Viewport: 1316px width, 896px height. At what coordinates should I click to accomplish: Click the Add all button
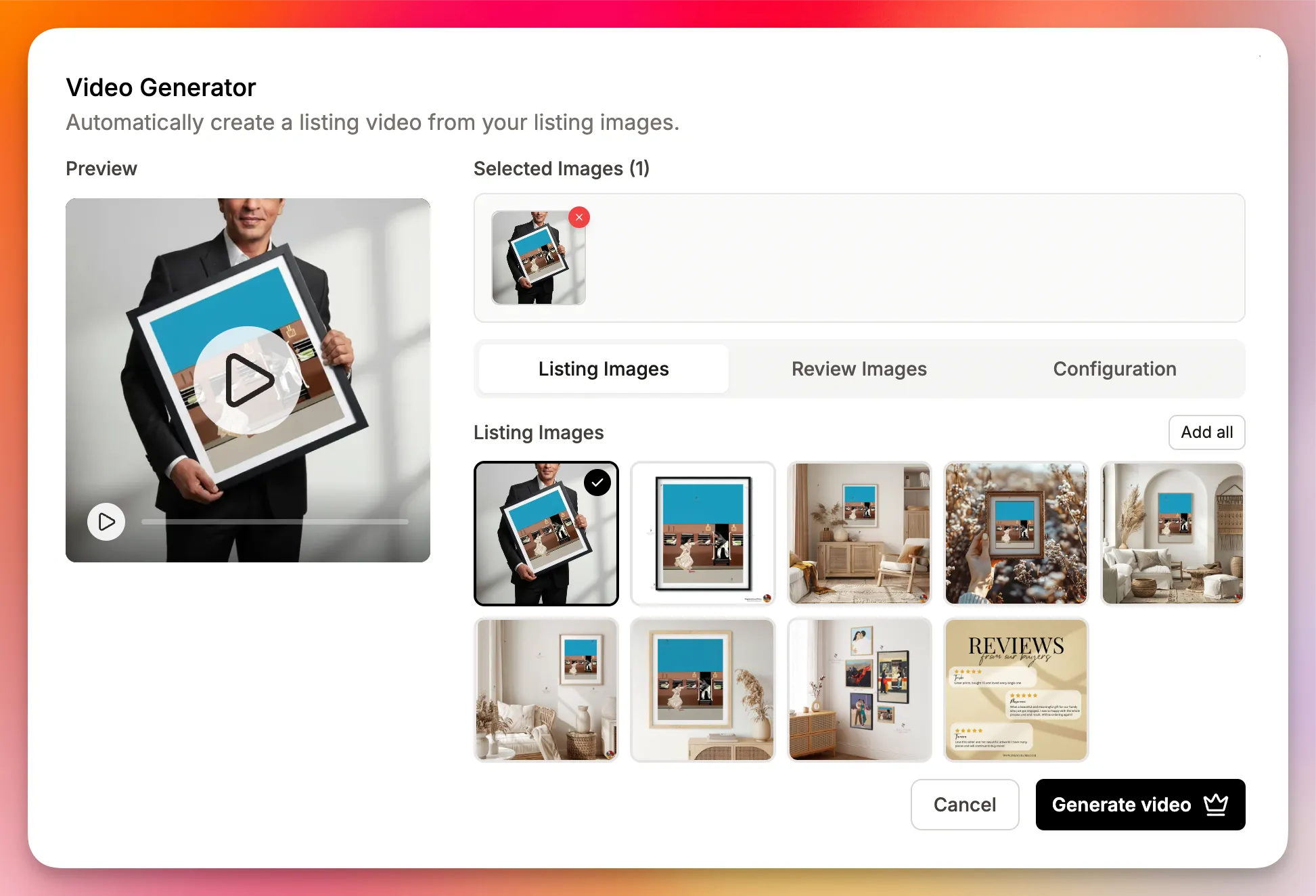(1206, 432)
